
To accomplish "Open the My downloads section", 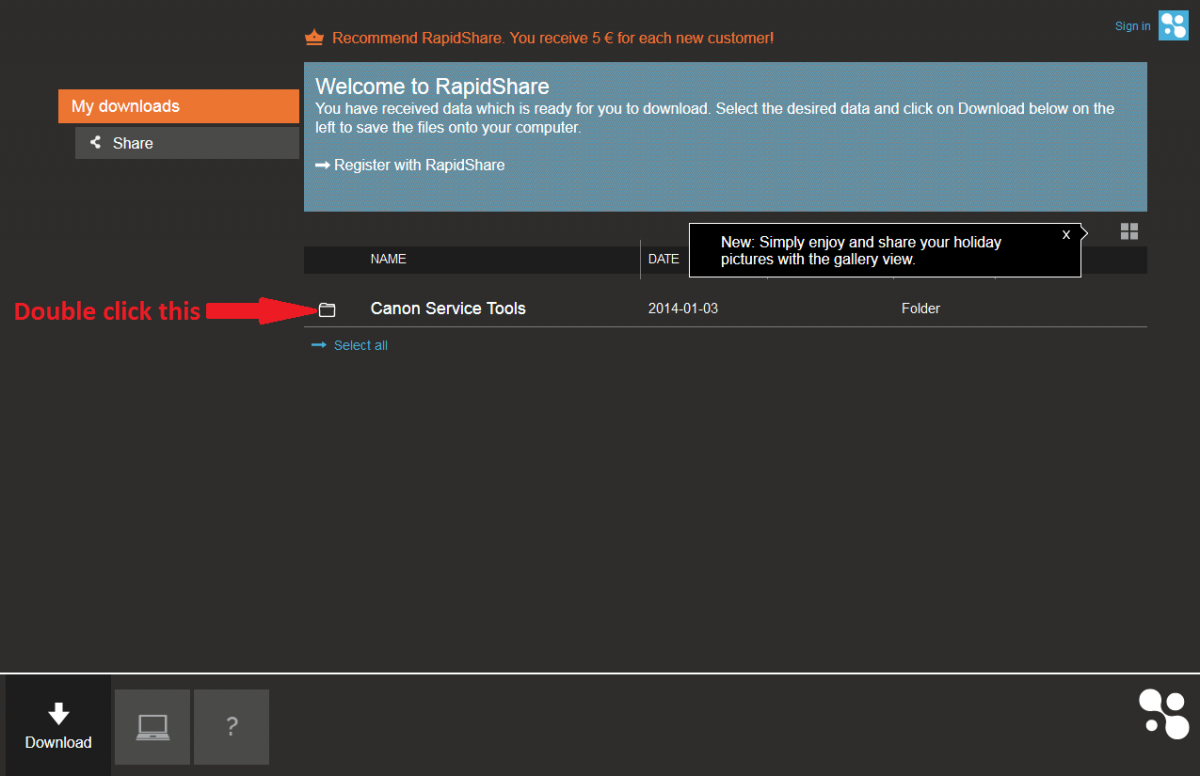I will [178, 106].
